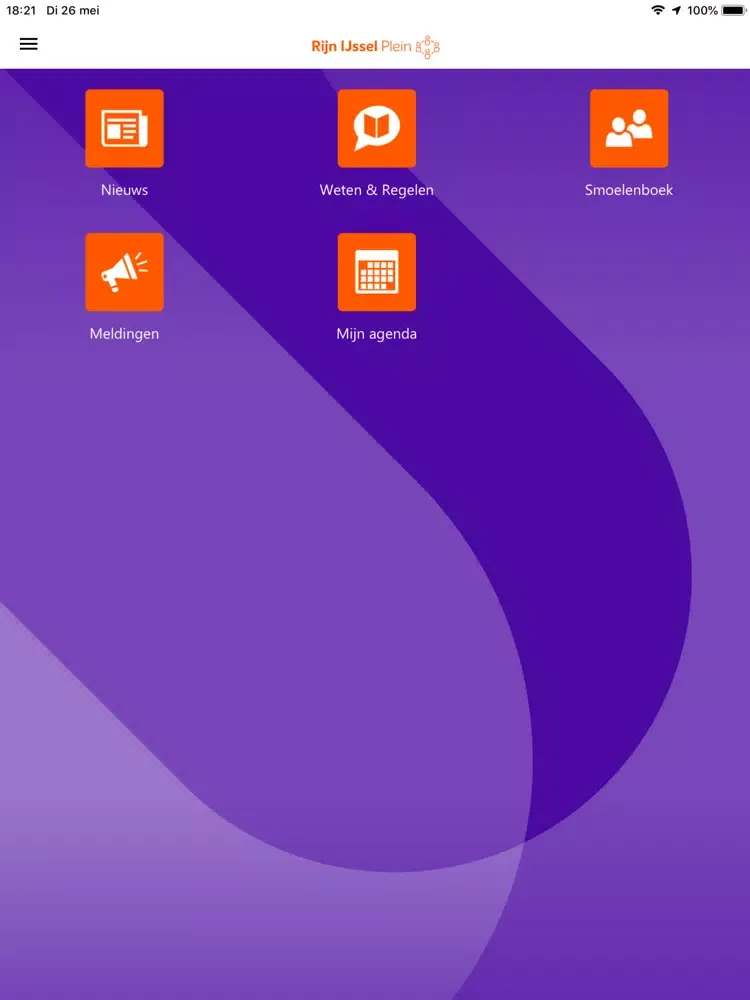The width and height of the screenshot is (750, 1000).
Task: Tap the 100% battery percentage
Action: click(x=702, y=10)
